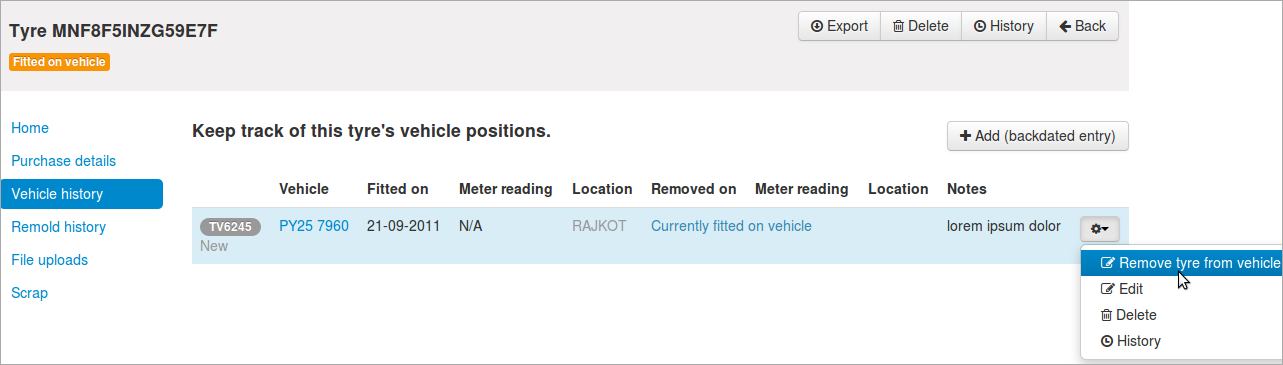Click the Export button
Screen dimensions: 1283x365
pyautogui.click(x=839, y=26)
